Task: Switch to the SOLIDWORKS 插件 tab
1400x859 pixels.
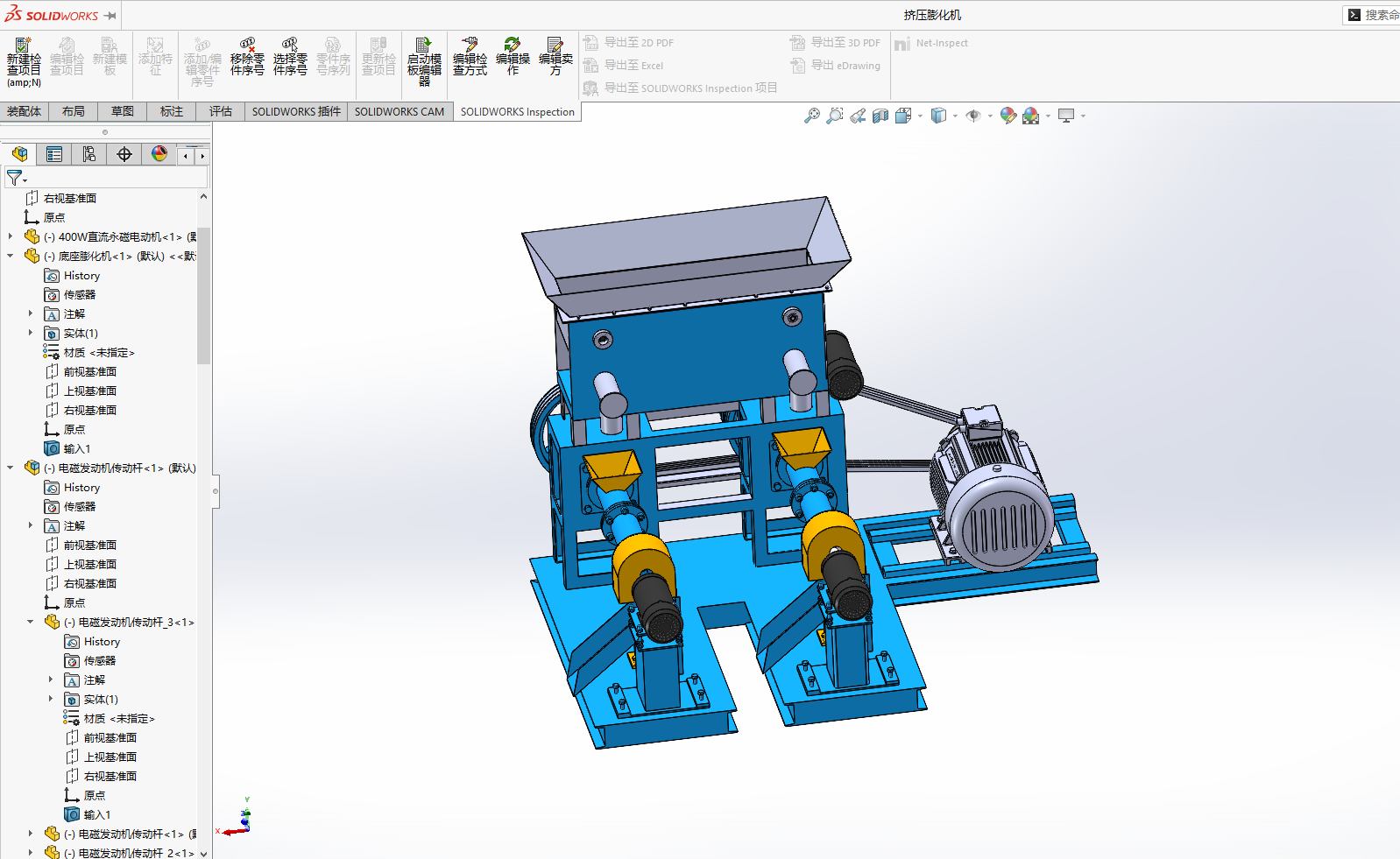Action: tap(296, 111)
